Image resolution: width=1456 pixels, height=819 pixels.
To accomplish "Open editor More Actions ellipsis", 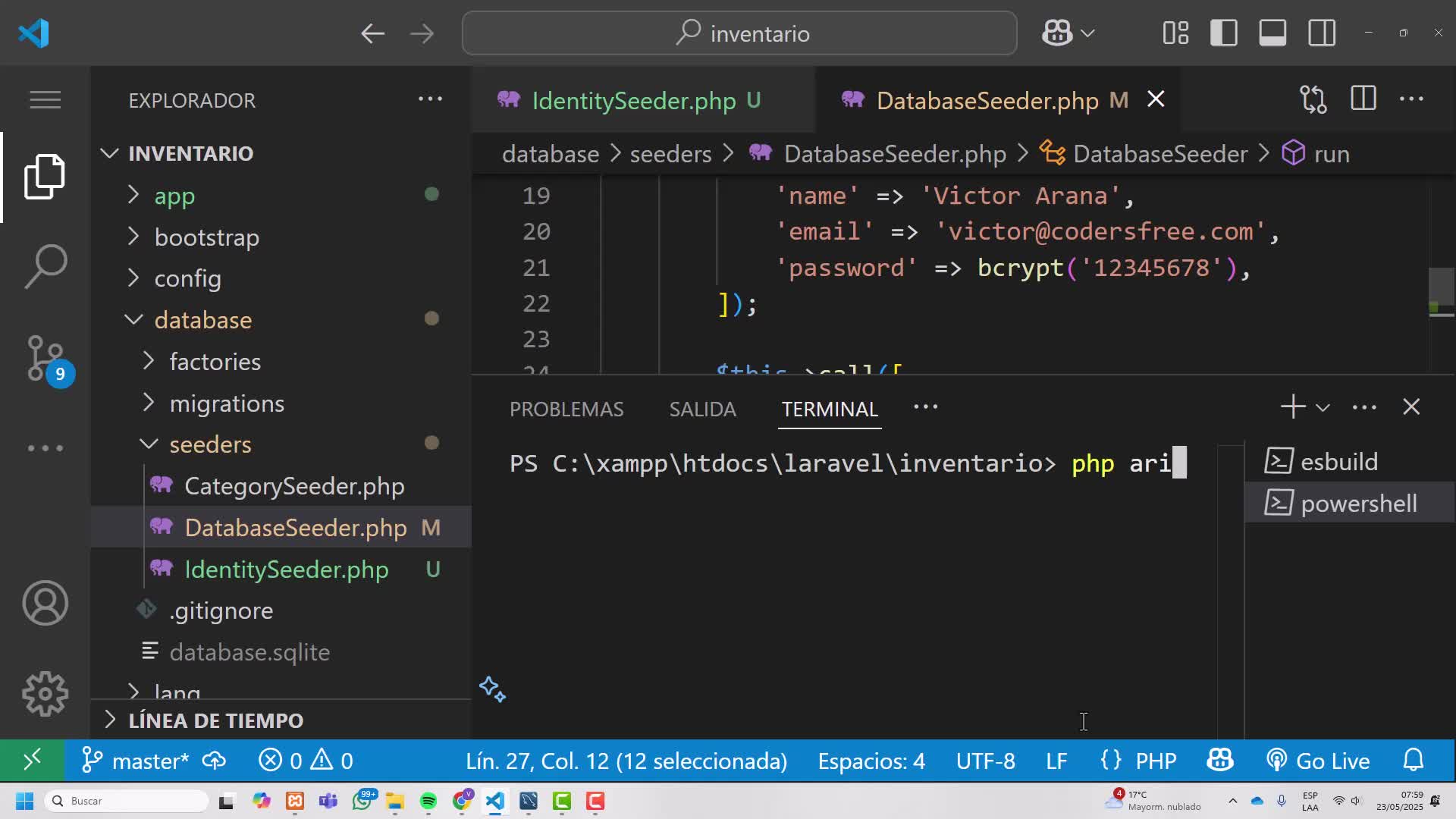I will tap(1411, 99).
